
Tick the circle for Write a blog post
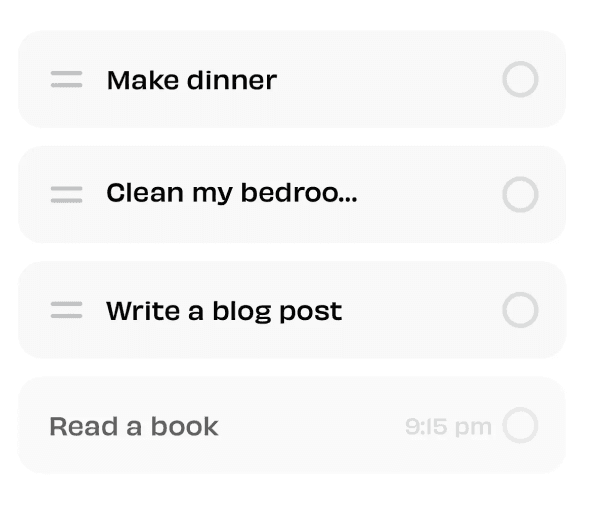(x=520, y=310)
